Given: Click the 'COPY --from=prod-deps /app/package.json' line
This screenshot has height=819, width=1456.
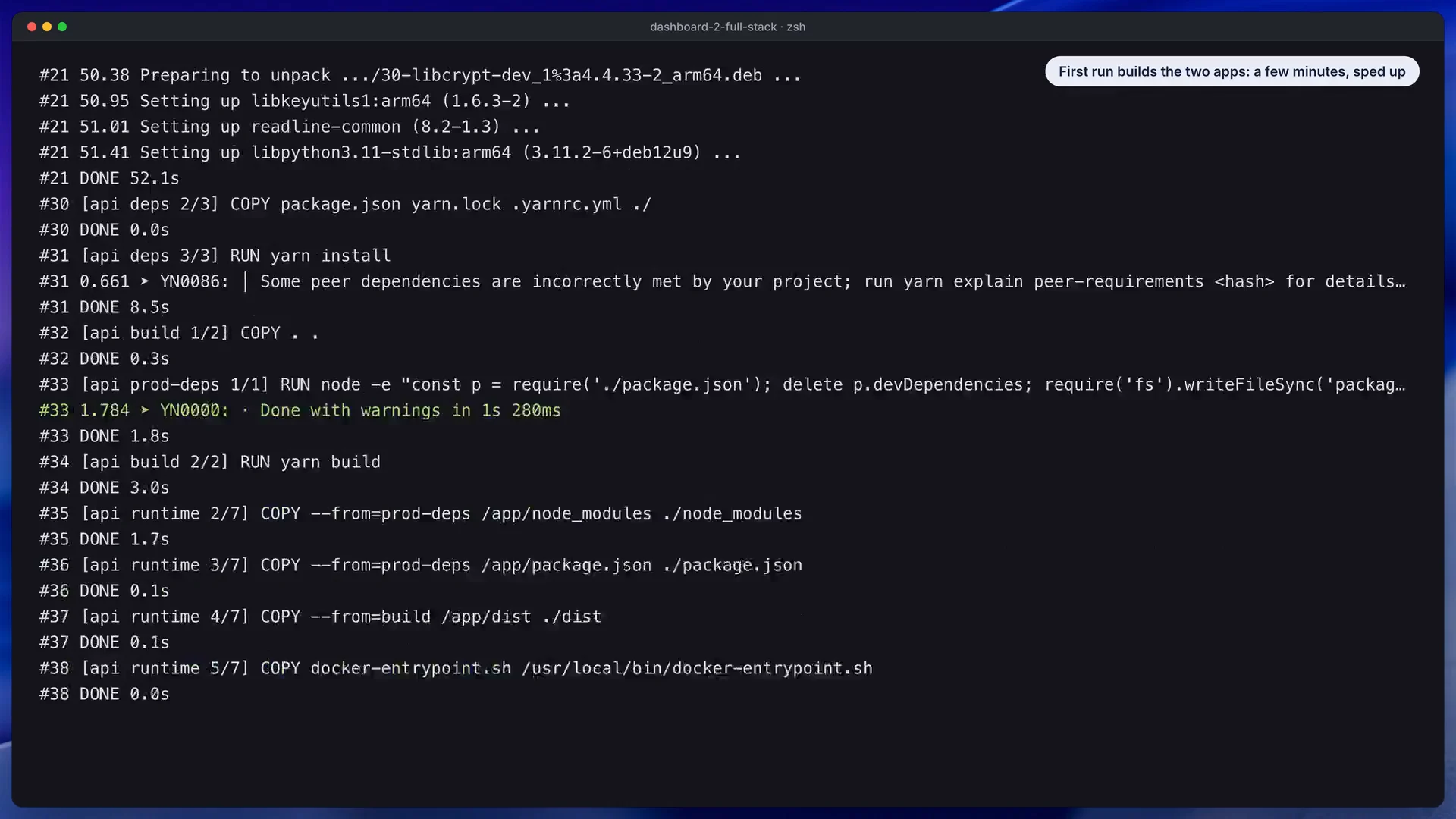Looking at the screenshot, I should tap(421, 565).
